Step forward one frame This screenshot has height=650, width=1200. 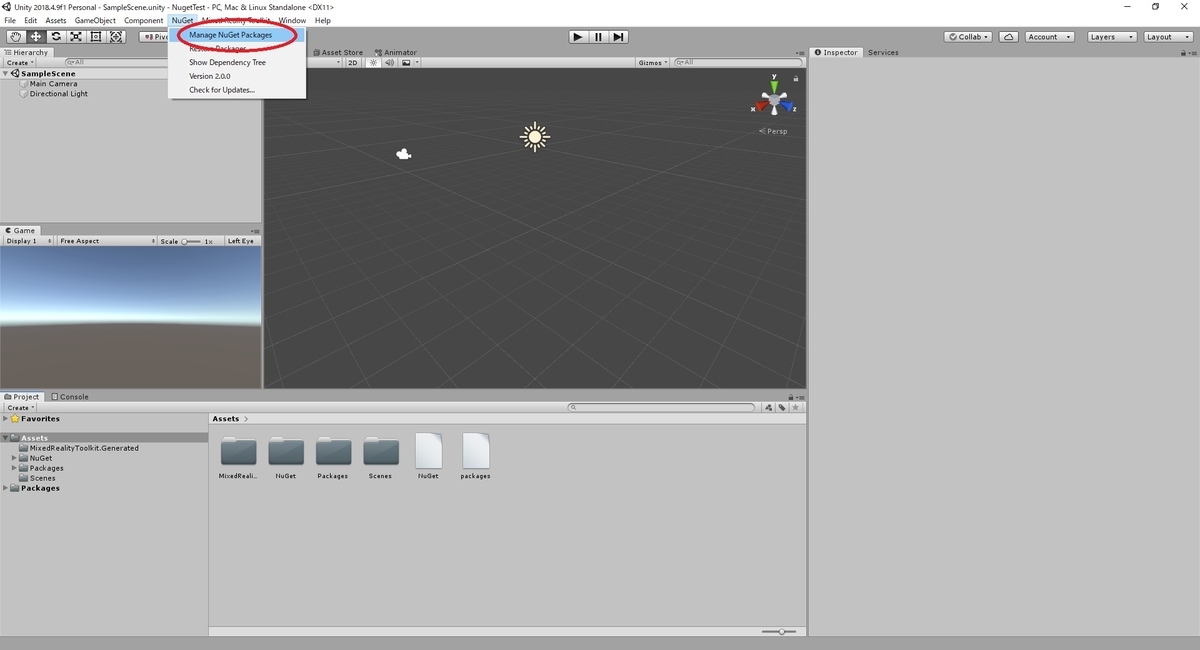point(619,37)
